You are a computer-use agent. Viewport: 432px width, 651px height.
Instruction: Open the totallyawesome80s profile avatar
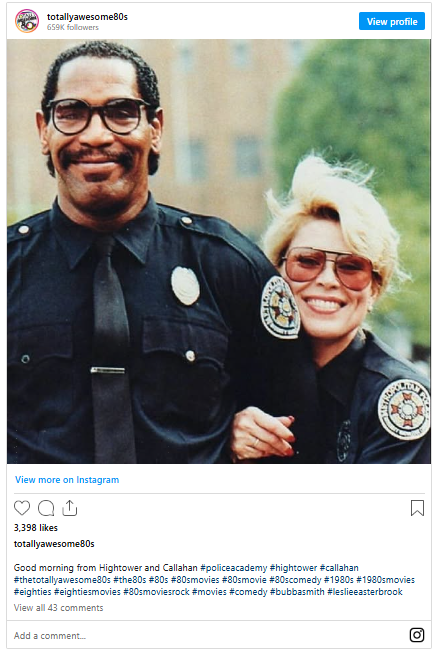[27, 21]
